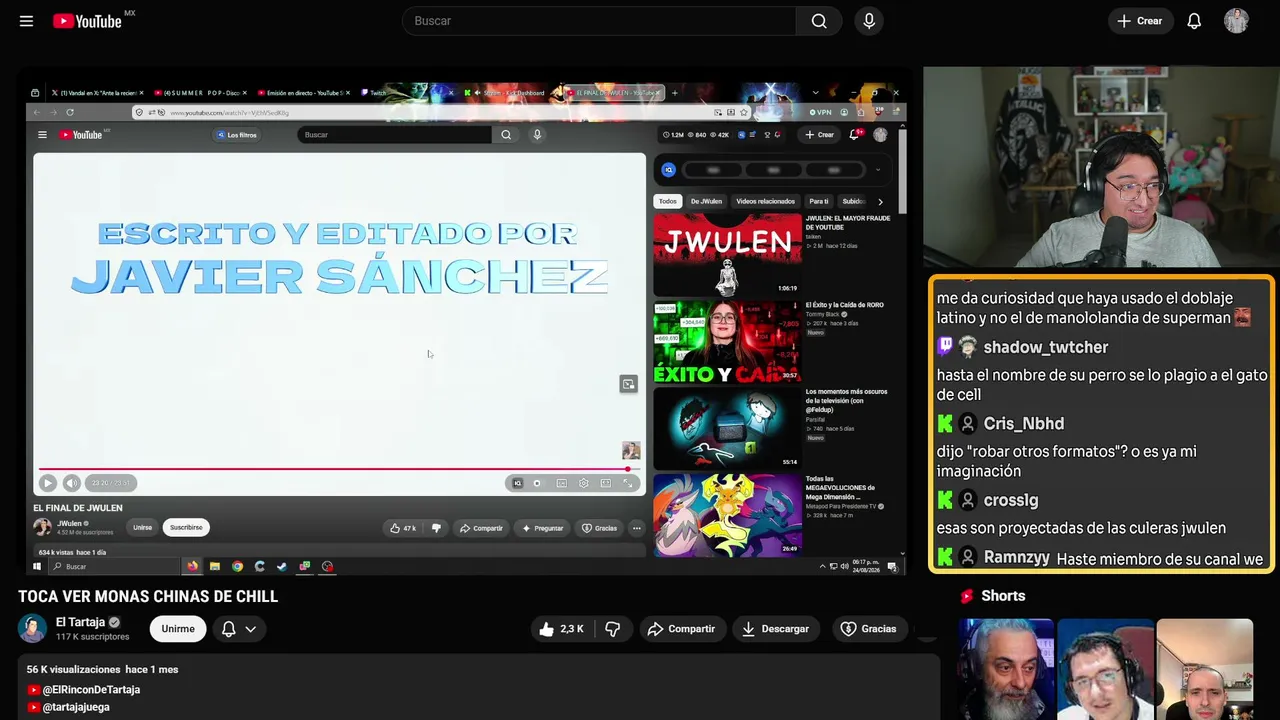Open the hamburger menu in the recorded YouTube page
The image size is (1280, 720).
[42, 135]
